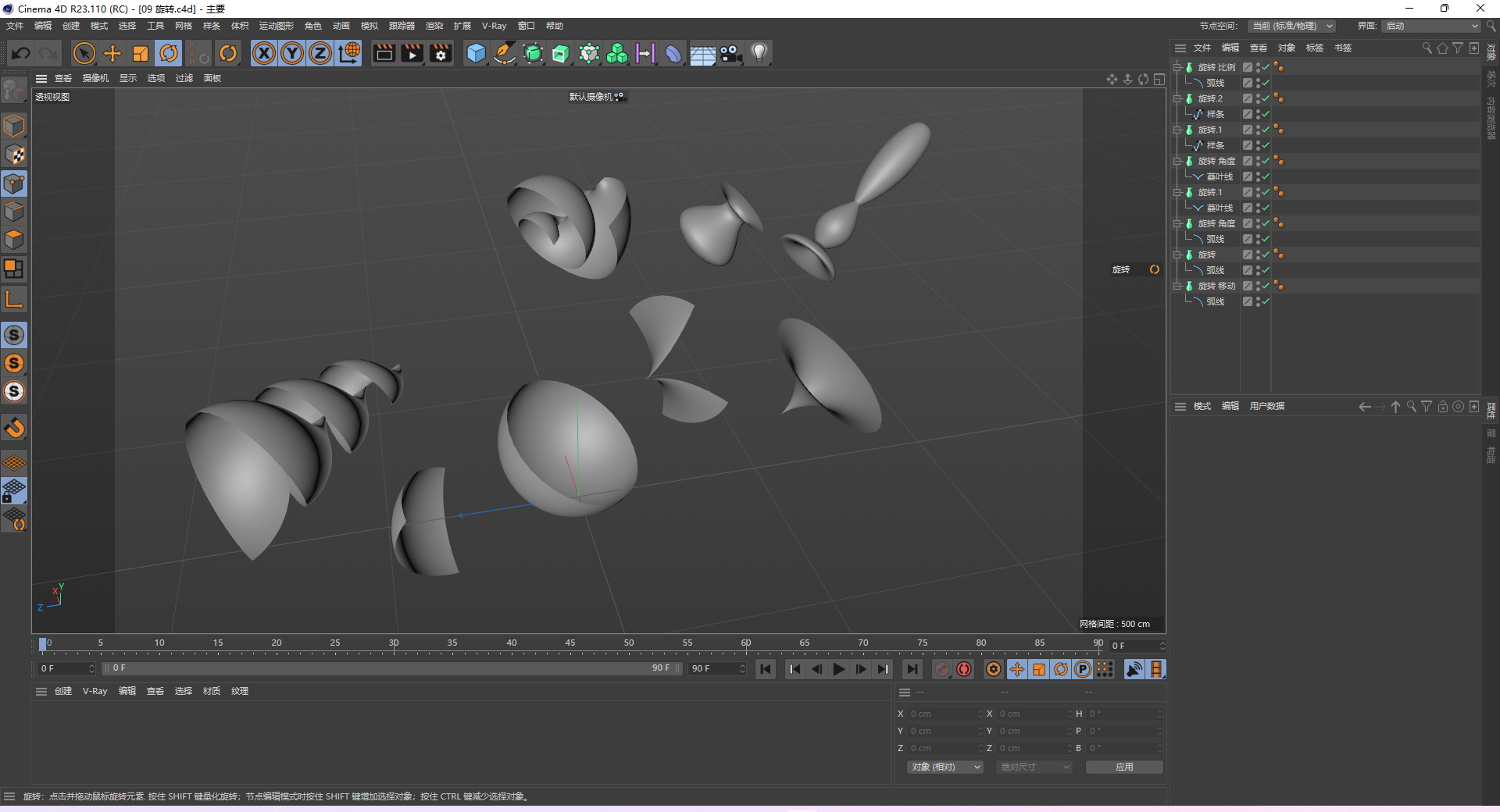Open the edit render settings icon
1500x812 pixels.
click(x=441, y=53)
